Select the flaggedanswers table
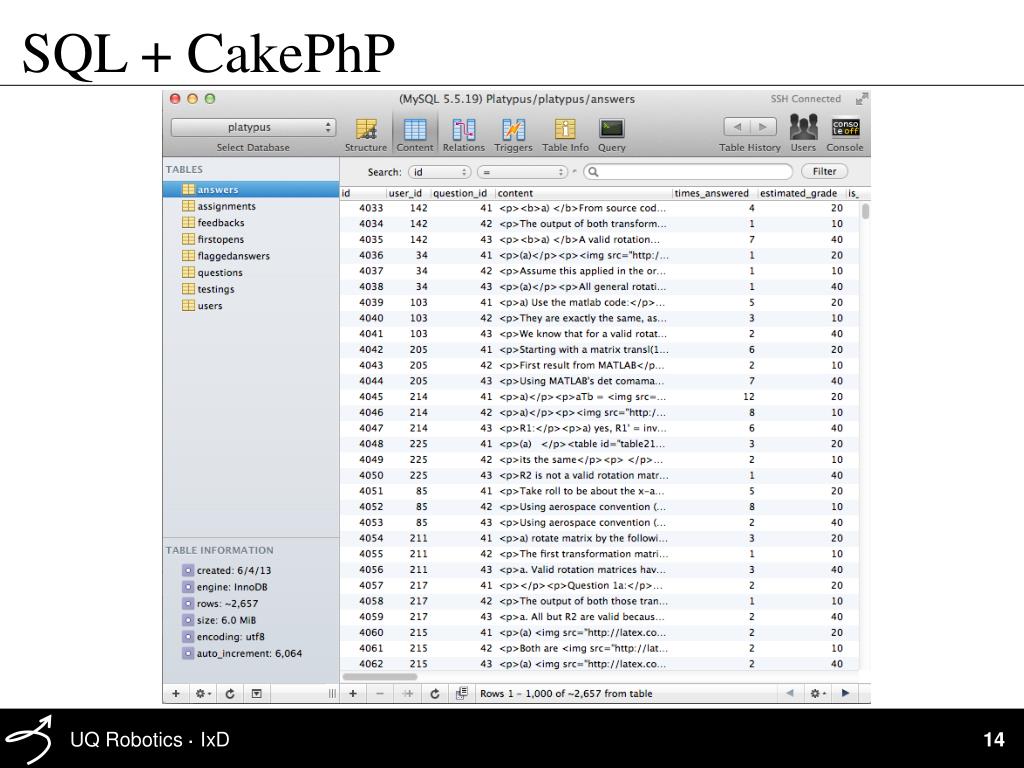 point(251,256)
